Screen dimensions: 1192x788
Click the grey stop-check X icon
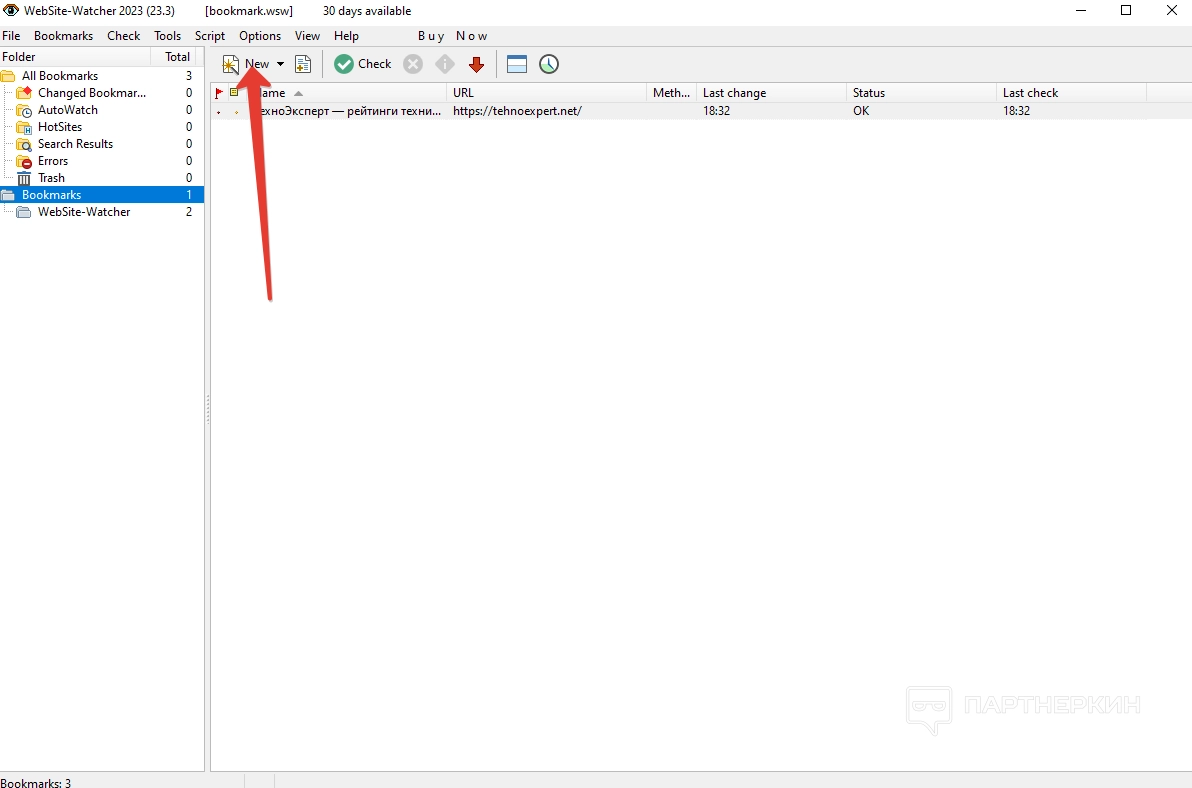413,64
